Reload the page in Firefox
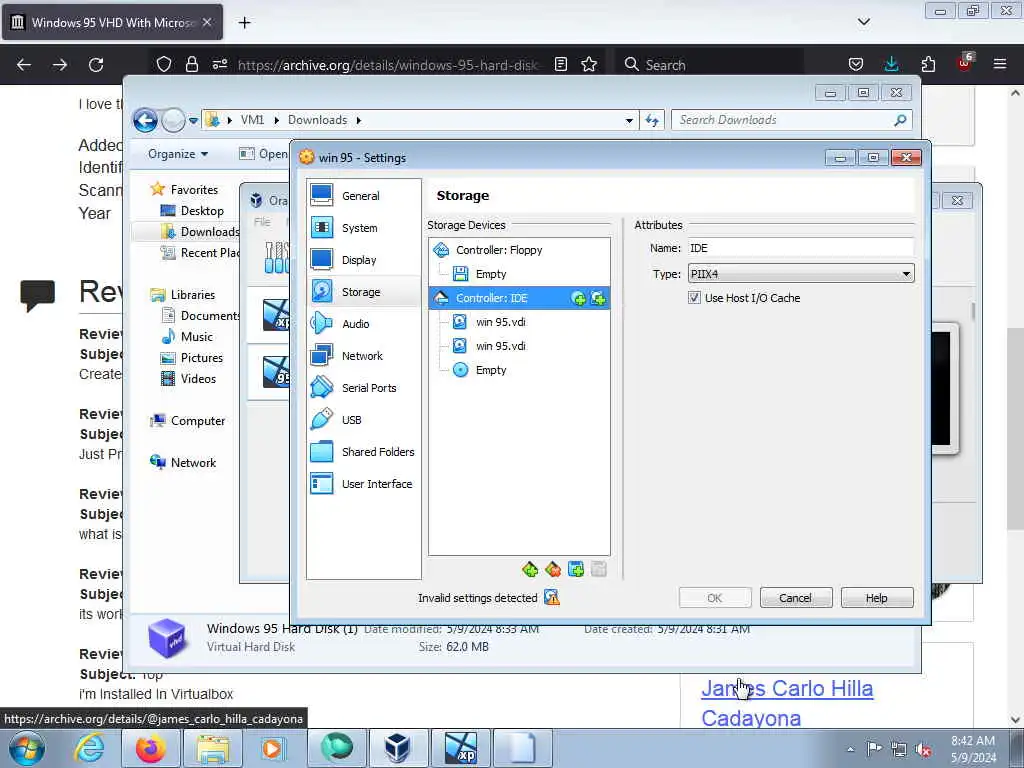Image resolution: width=1024 pixels, height=768 pixels. (96, 65)
